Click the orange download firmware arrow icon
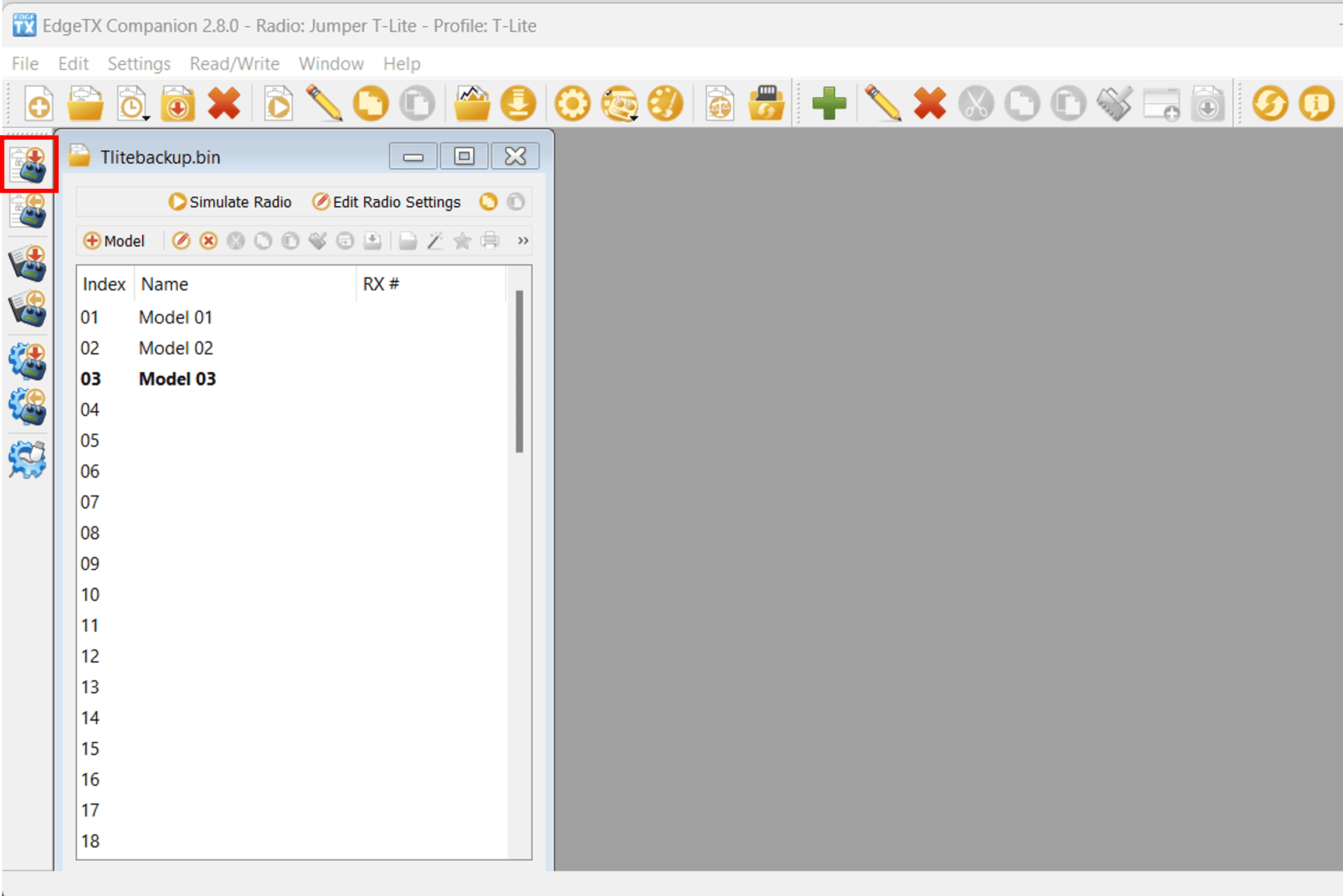This screenshot has width=1343, height=896. point(518,104)
